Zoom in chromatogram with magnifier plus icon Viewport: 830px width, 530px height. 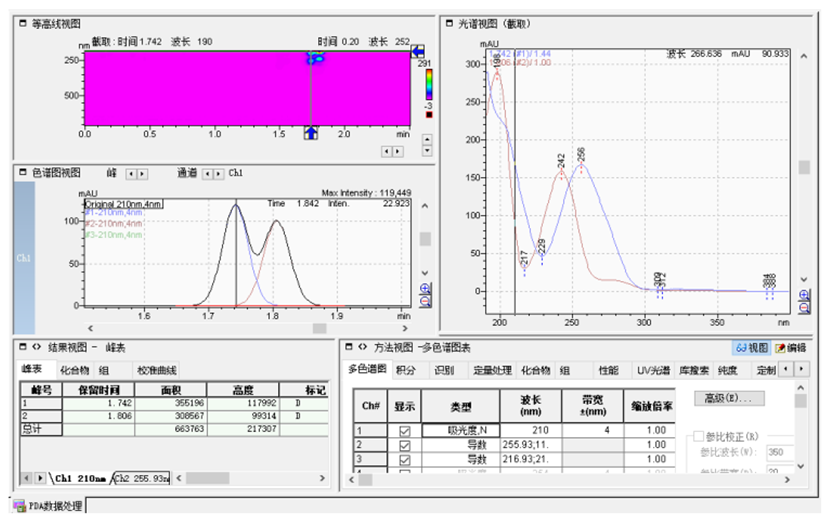pyautogui.click(x=425, y=289)
